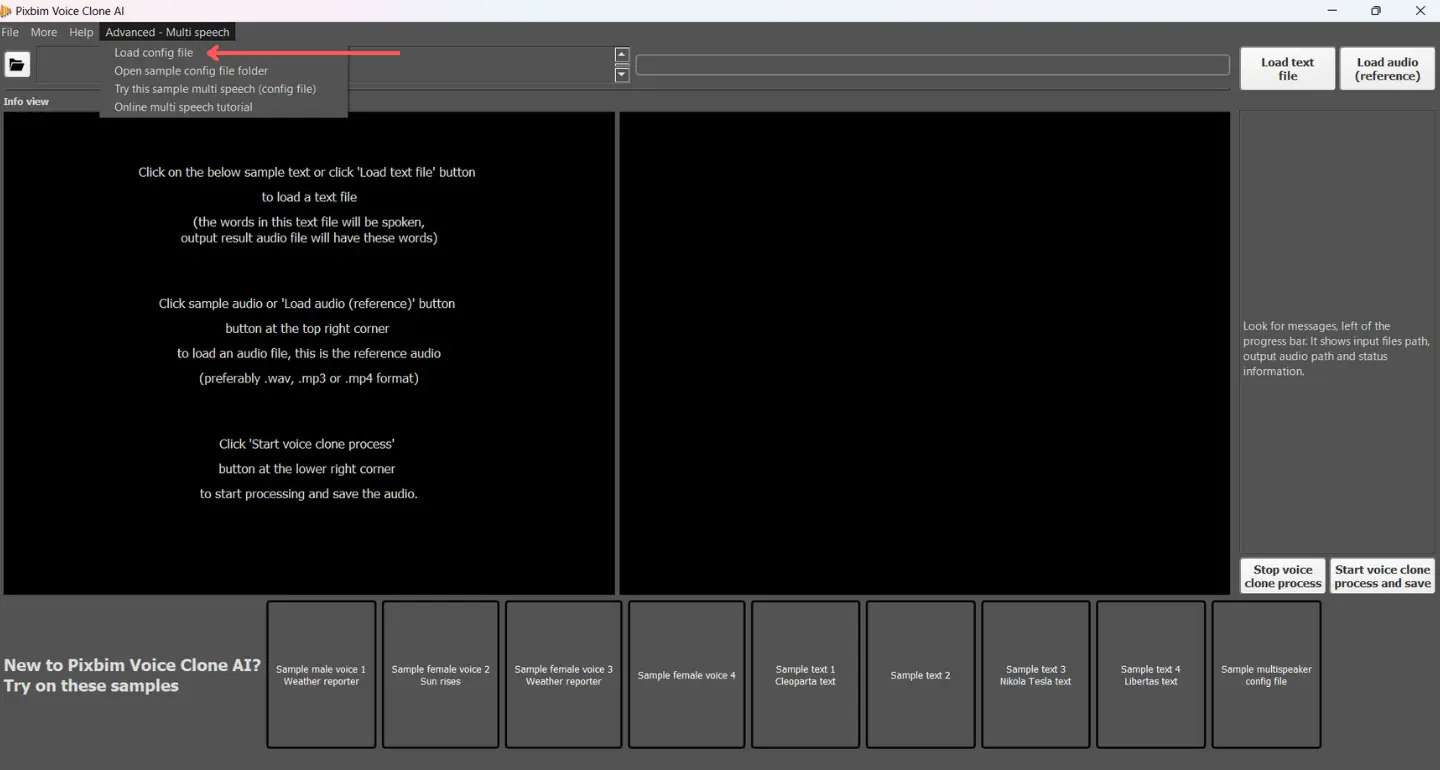Click Start voice clone process and save

click(x=1382, y=576)
